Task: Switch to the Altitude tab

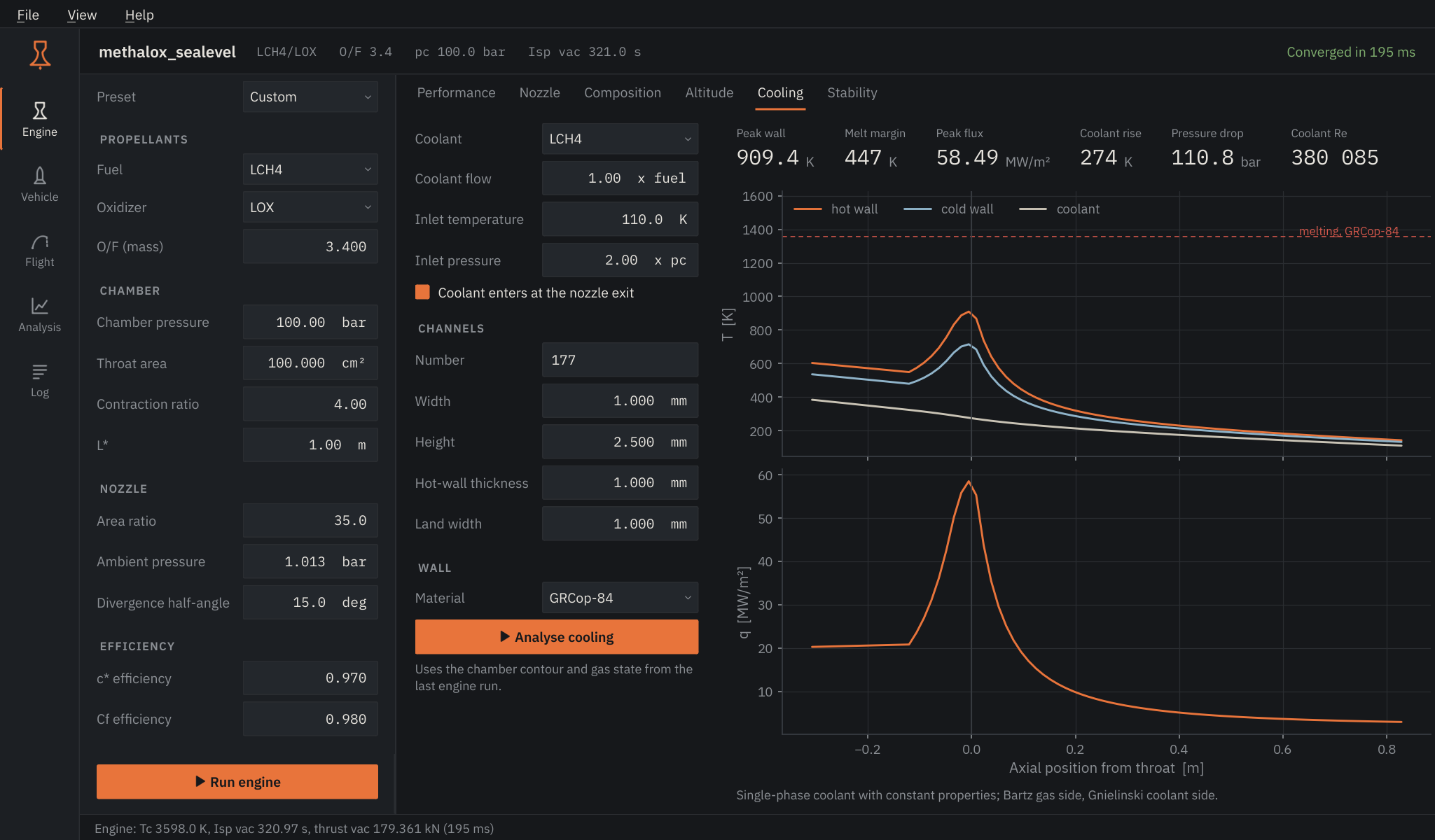Action: pos(709,92)
